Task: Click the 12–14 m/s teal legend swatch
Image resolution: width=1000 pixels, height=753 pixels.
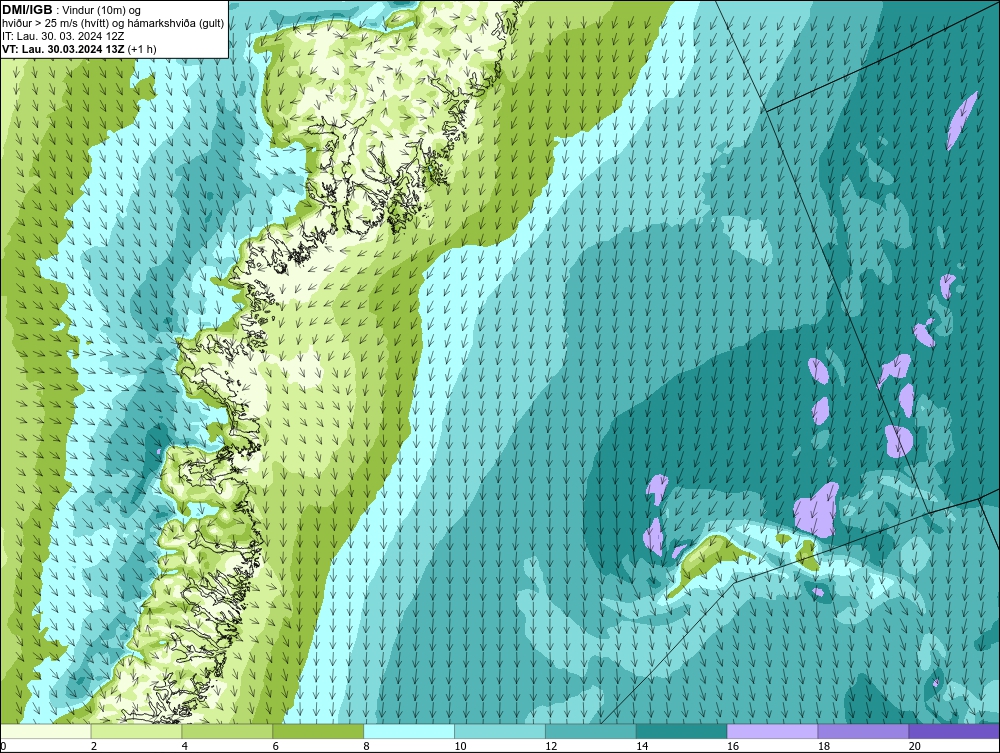Action: coord(591,731)
